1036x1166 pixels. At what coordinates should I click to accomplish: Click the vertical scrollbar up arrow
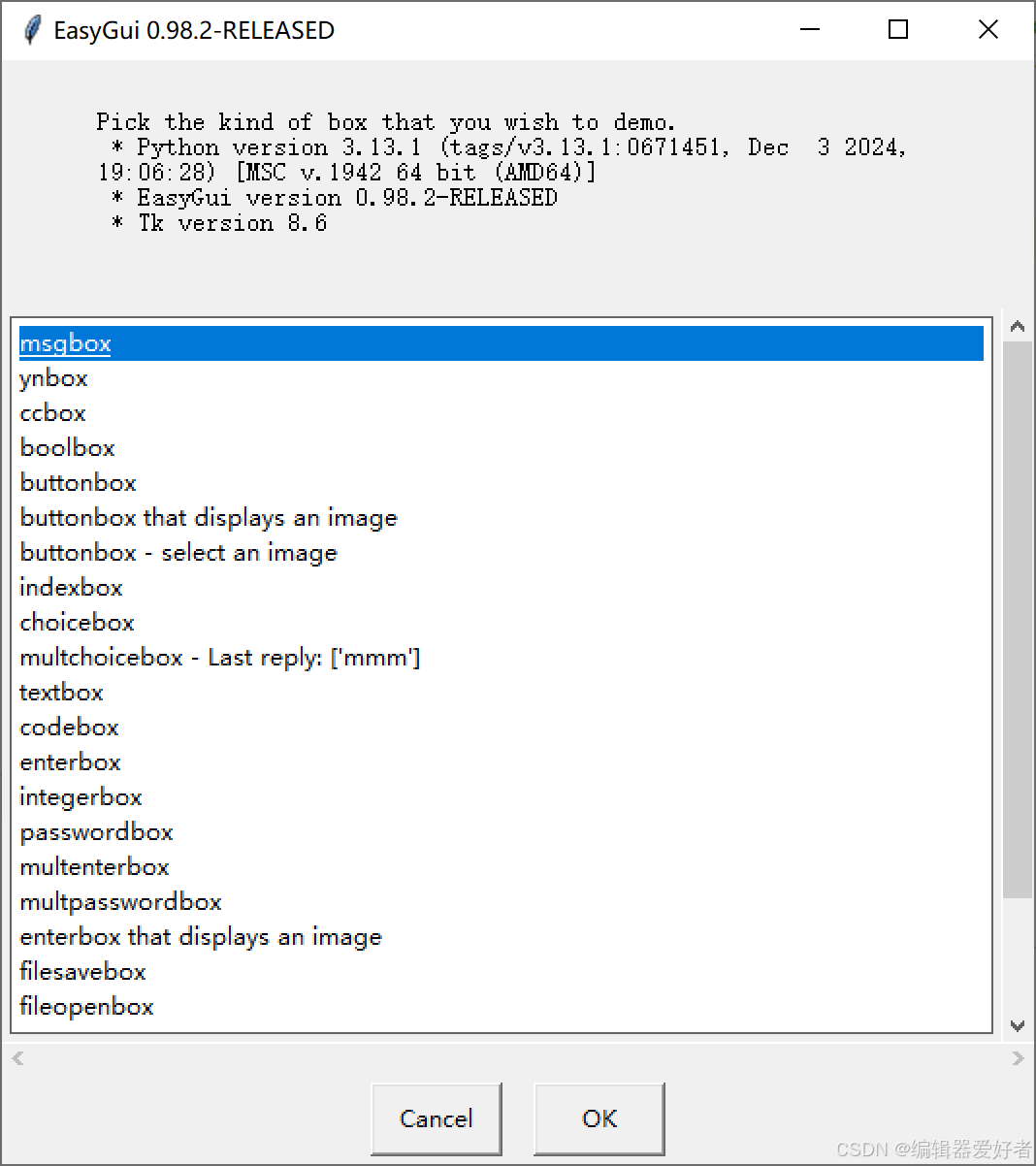pyautogui.click(x=1018, y=327)
